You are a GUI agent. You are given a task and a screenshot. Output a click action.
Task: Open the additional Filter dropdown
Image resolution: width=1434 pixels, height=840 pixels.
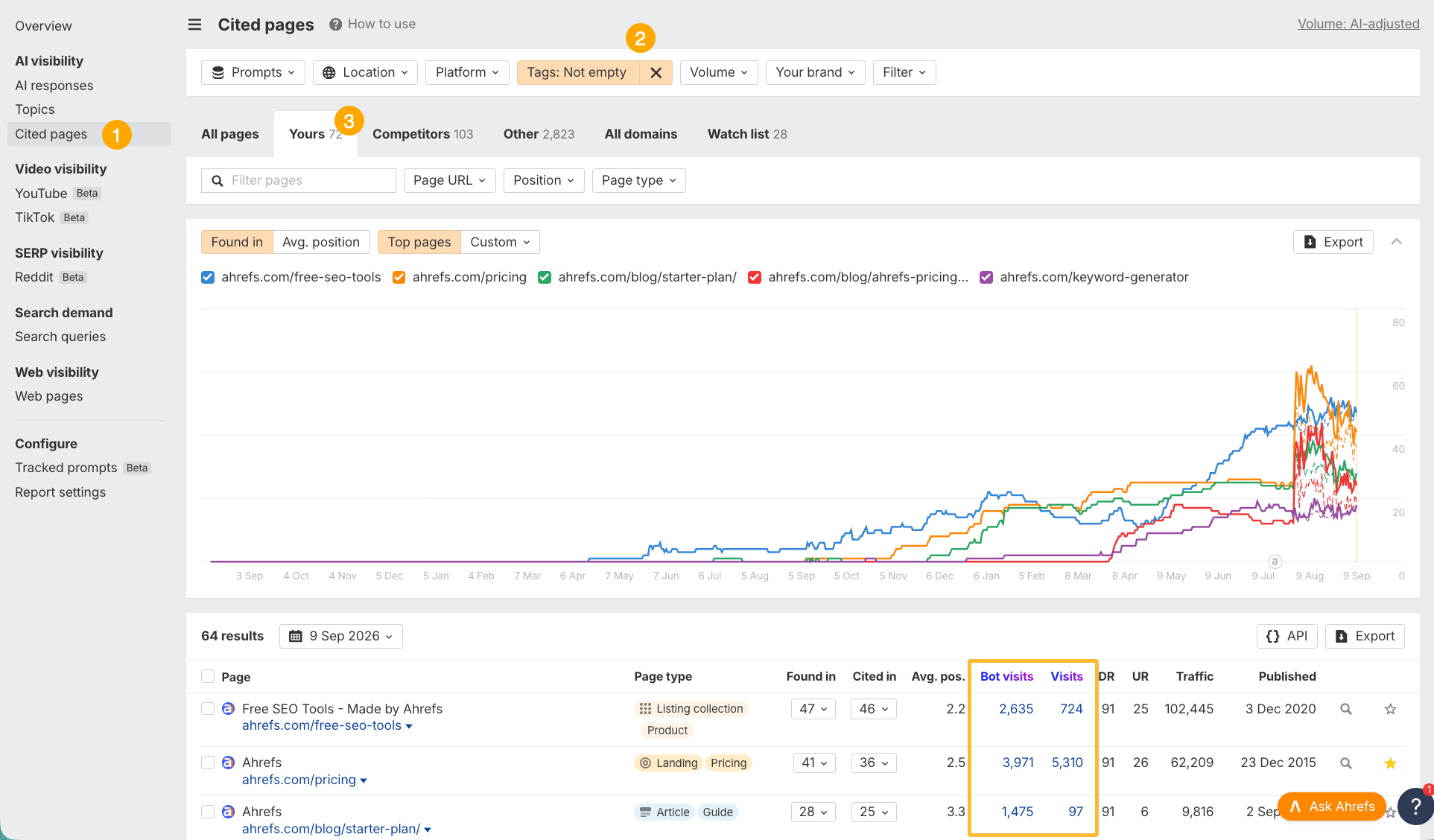[x=904, y=72]
